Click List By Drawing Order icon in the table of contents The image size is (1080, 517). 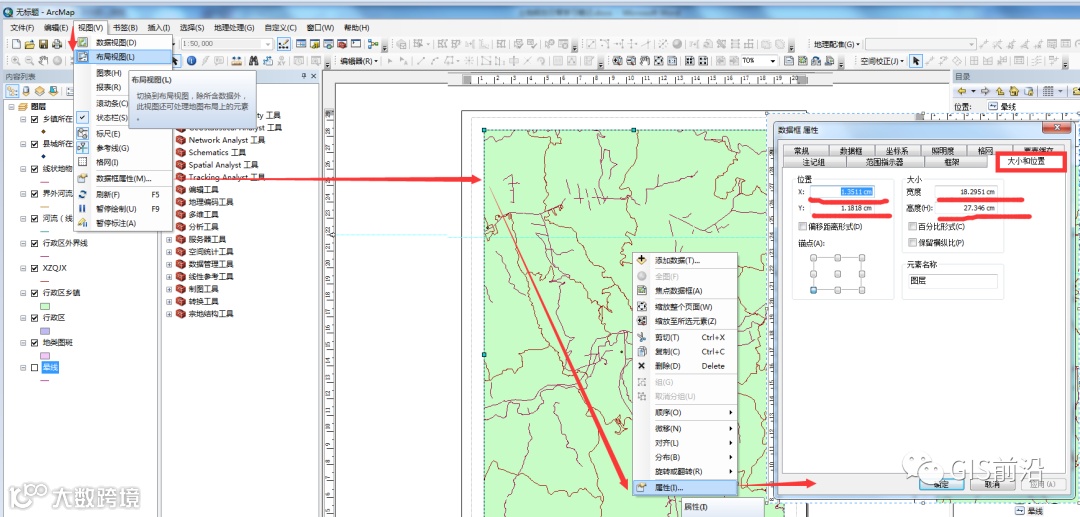click(13, 91)
